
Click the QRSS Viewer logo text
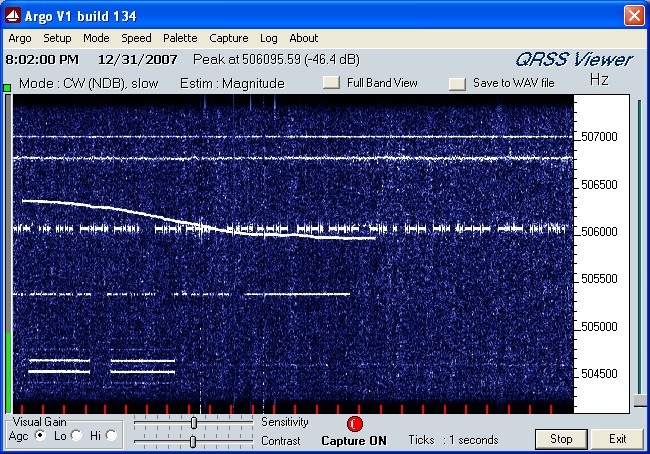[x=574, y=60]
